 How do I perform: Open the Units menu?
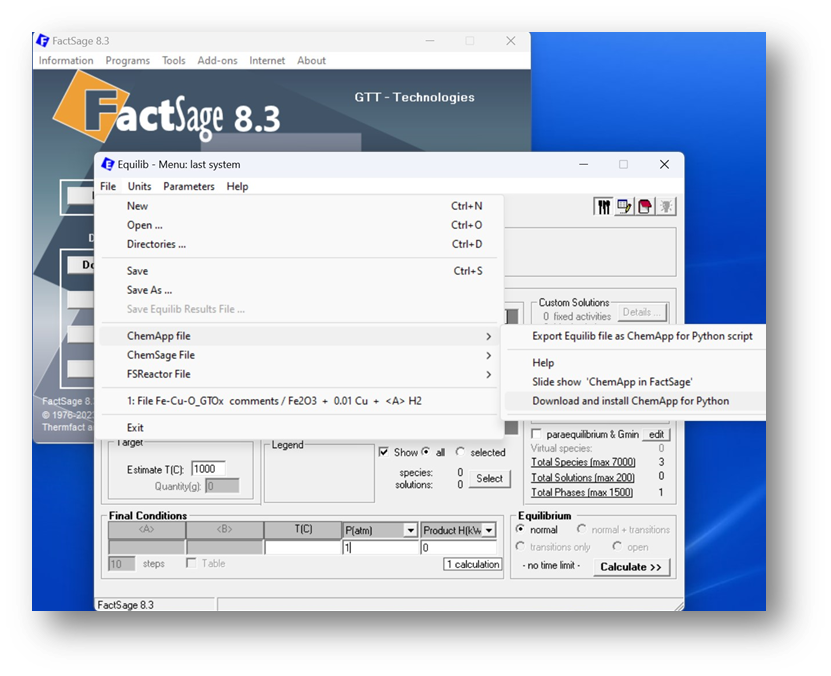click(x=139, y=186)
